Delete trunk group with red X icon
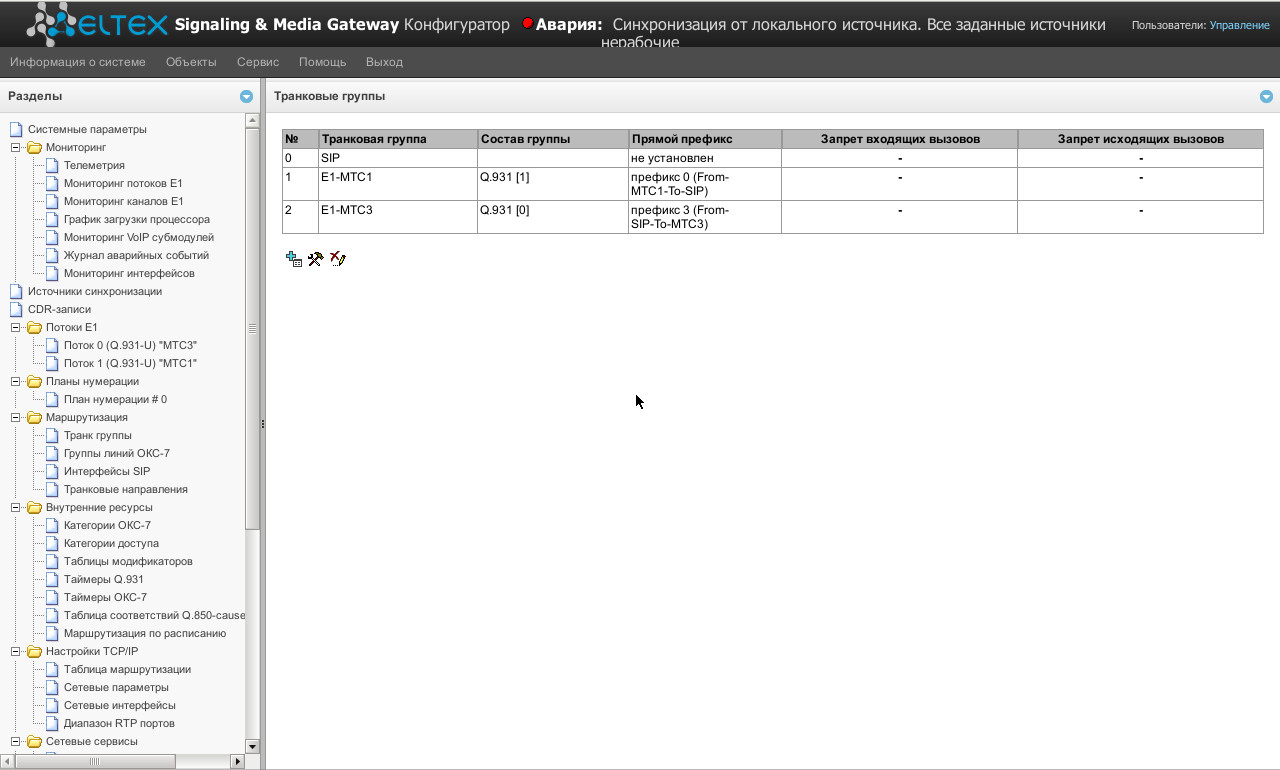This screenshot has width=1280, height=770. point(338,259)
